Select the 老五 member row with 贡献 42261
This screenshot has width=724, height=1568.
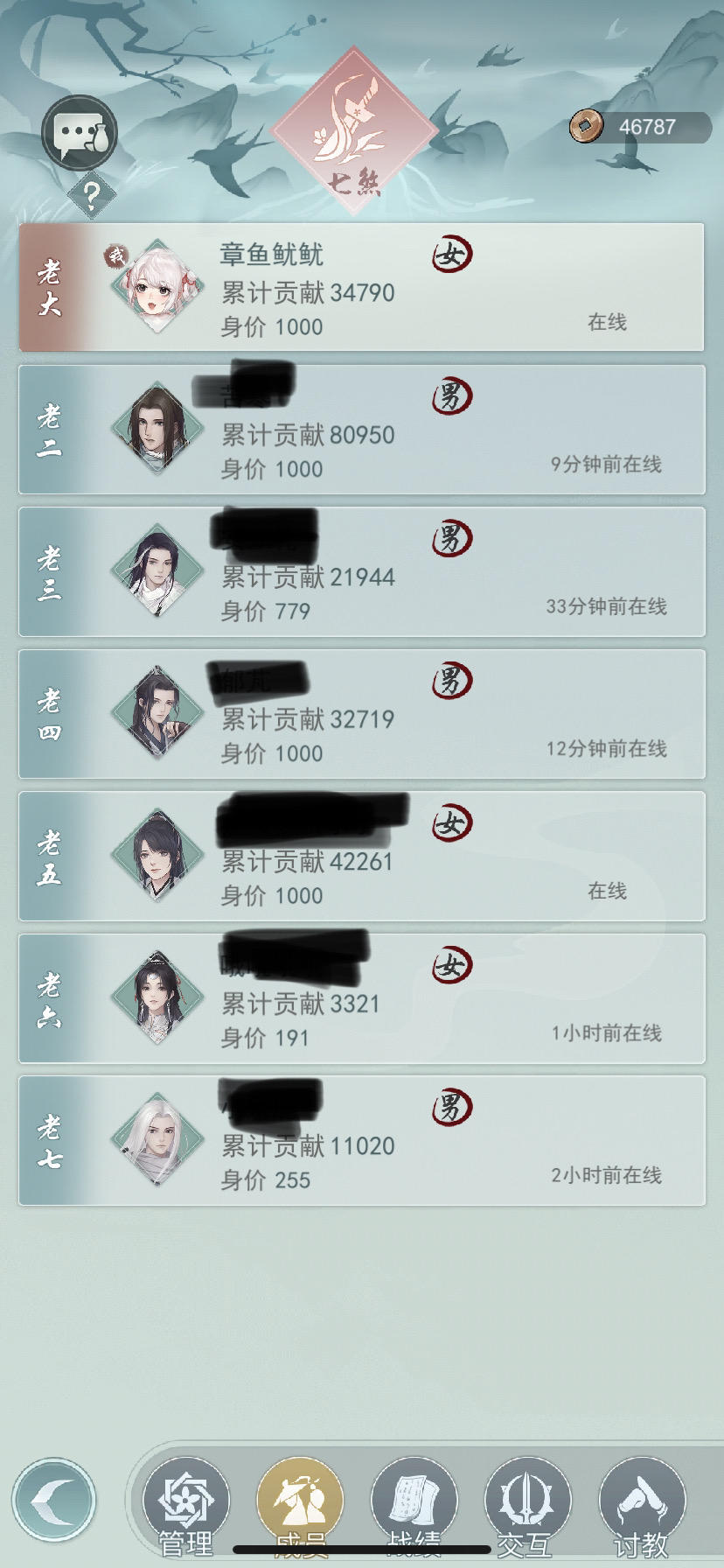(362, 857)
